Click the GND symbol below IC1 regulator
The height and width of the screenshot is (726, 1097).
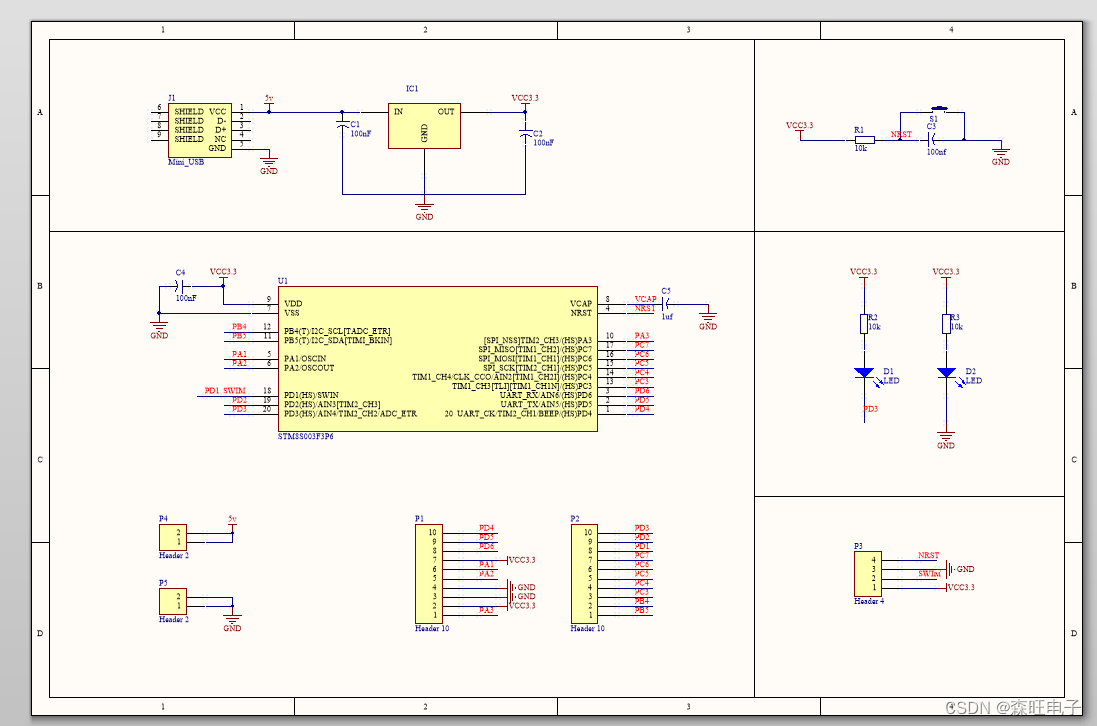click(424, 211)
